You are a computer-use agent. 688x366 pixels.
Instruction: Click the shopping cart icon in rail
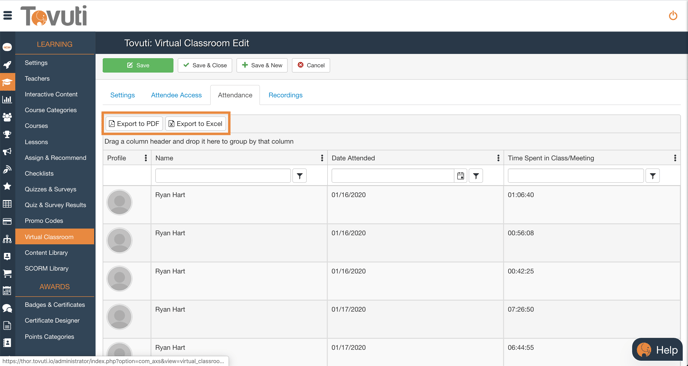tap(7, 273)
